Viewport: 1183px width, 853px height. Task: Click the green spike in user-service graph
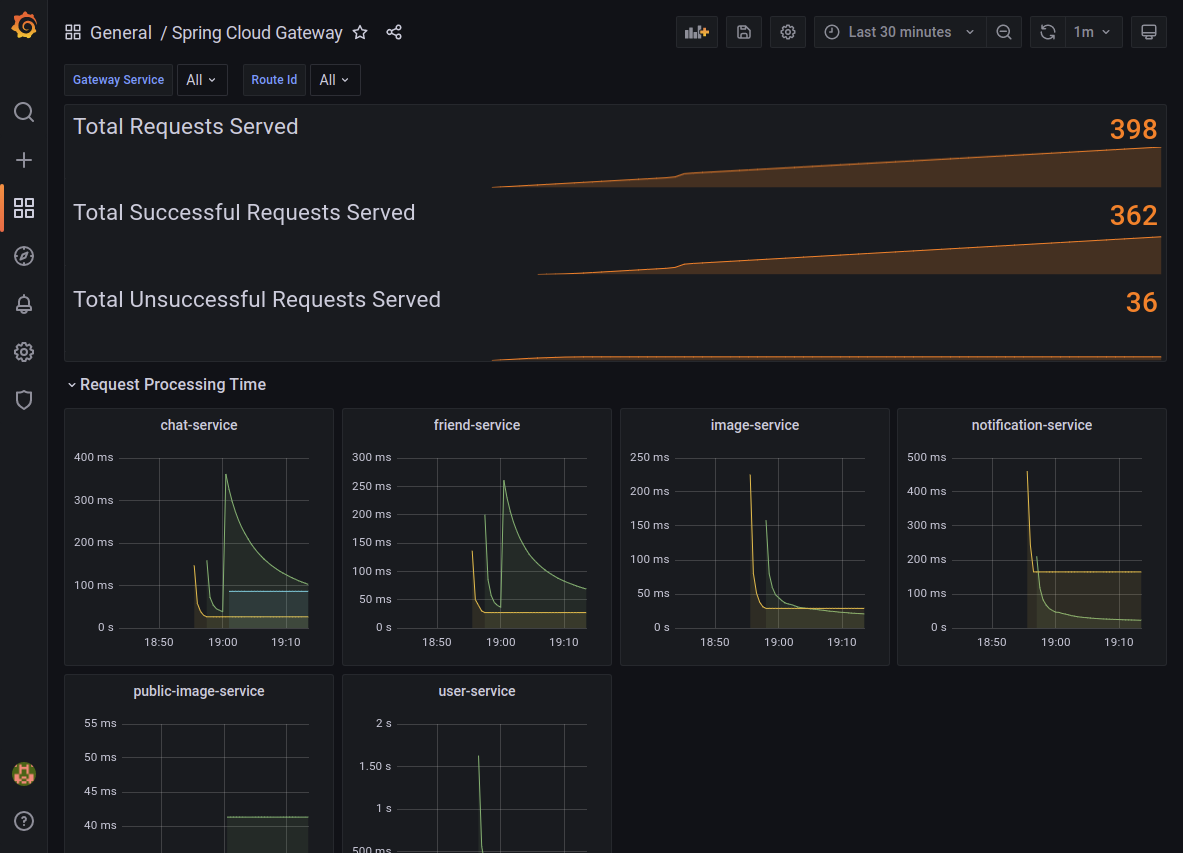[x=478, y=758]
